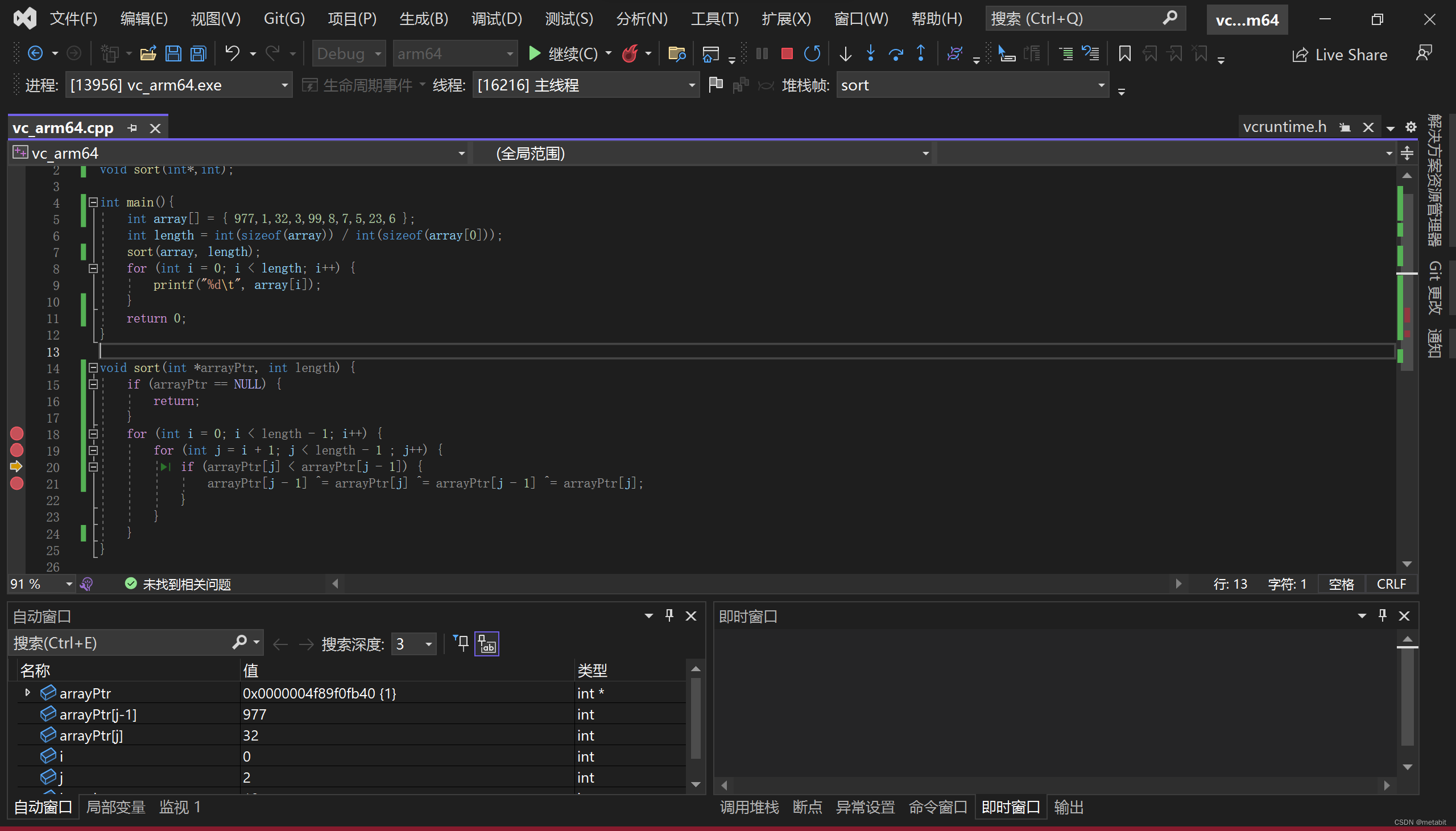Screen dimensions: 1456x831
Task: Click the Hot Reload flame icon
Action: coord(630,53)
